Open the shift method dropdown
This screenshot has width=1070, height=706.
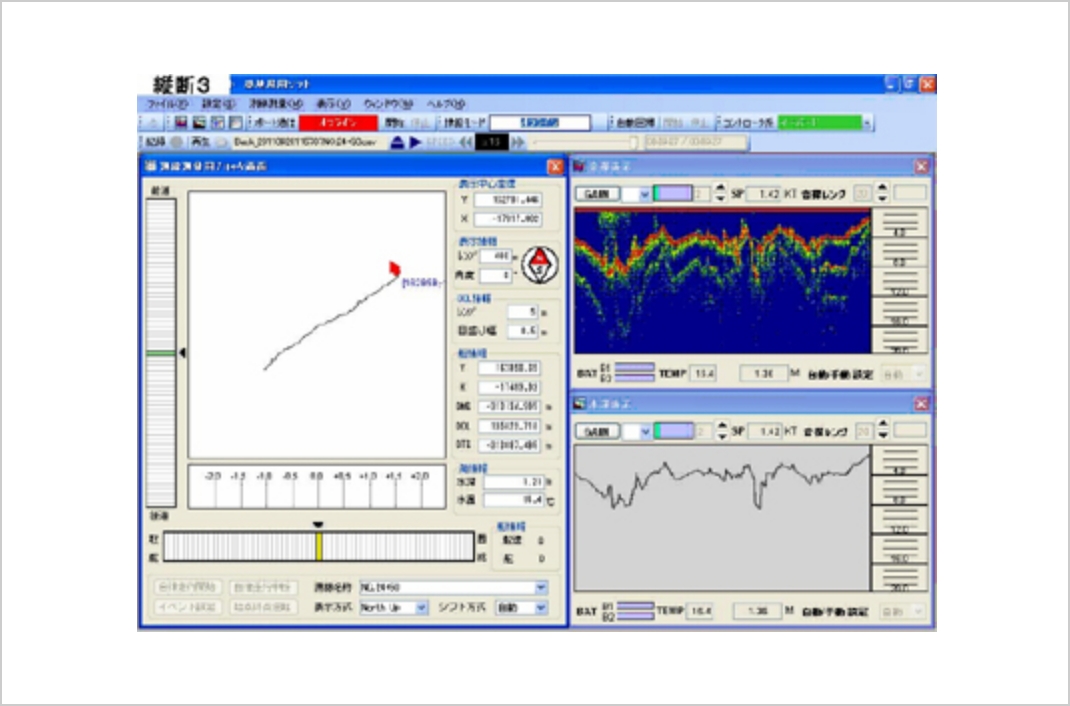point(542,607)
